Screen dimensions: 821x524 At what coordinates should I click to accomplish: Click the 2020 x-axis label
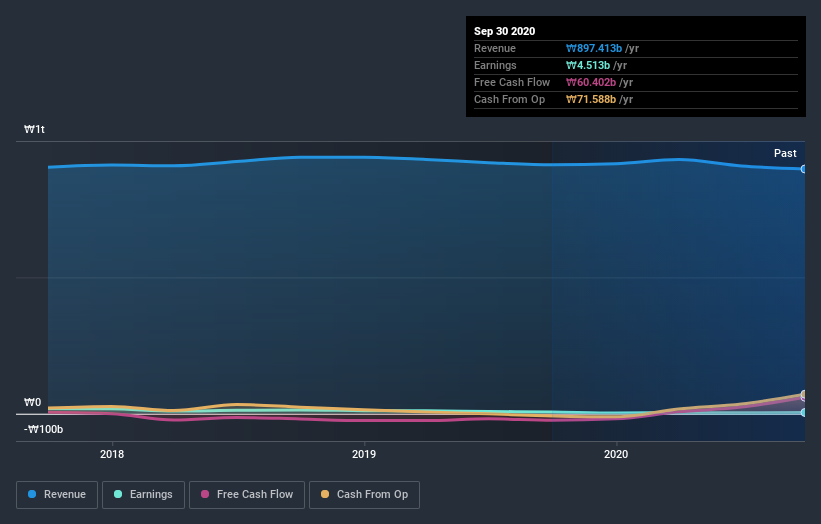[616, 454]
